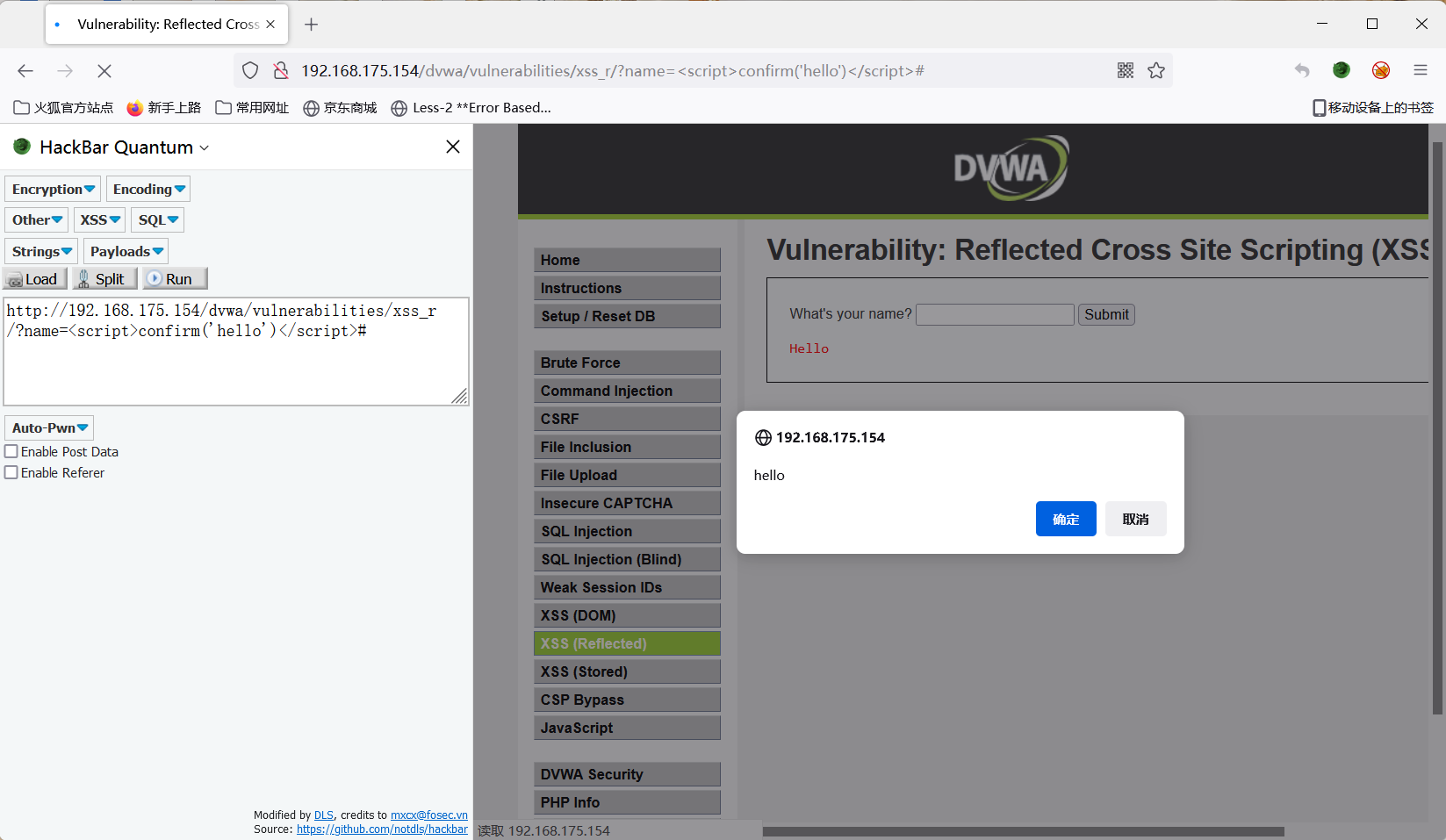Open the File Upload page
The image size is (1446, 840).
627,475
